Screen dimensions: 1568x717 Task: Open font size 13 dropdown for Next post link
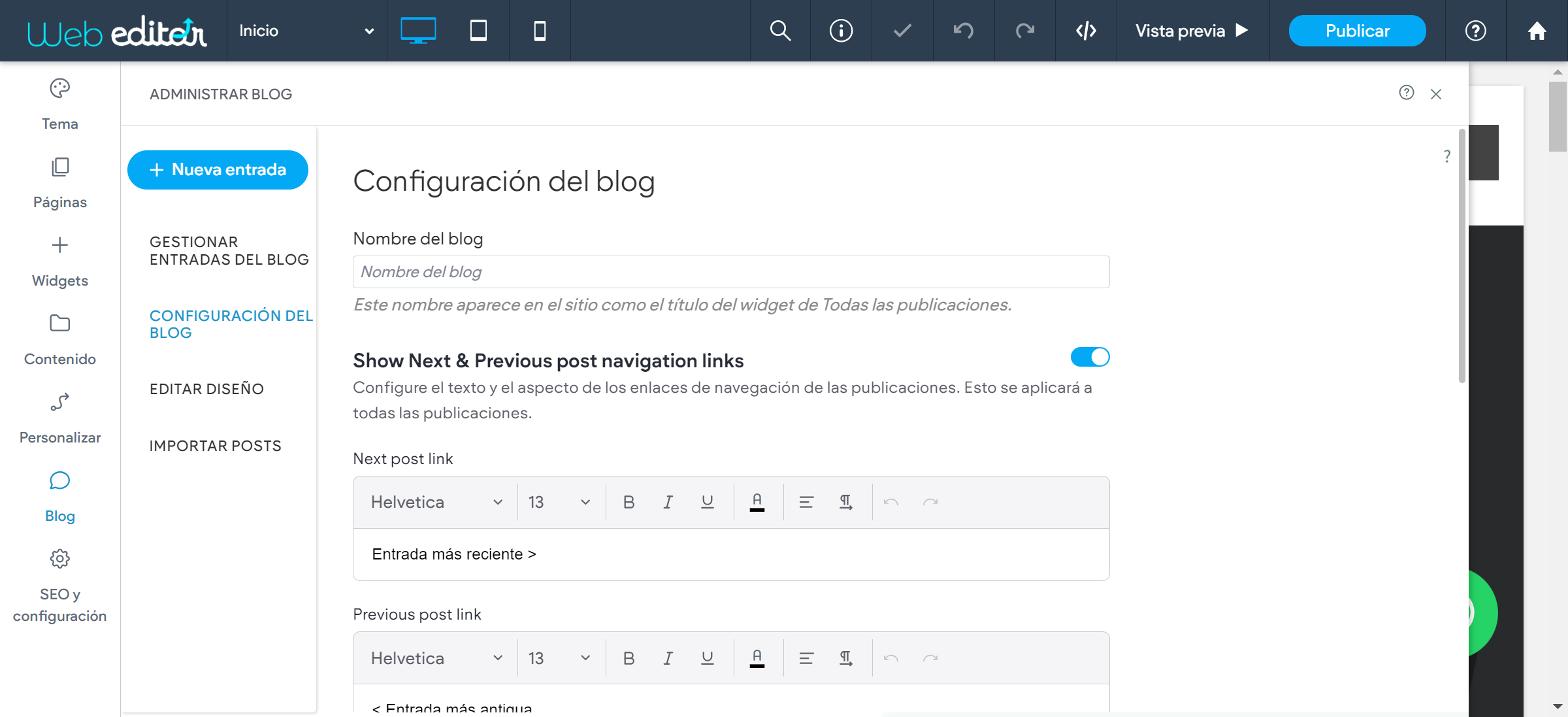coord(560,502)
